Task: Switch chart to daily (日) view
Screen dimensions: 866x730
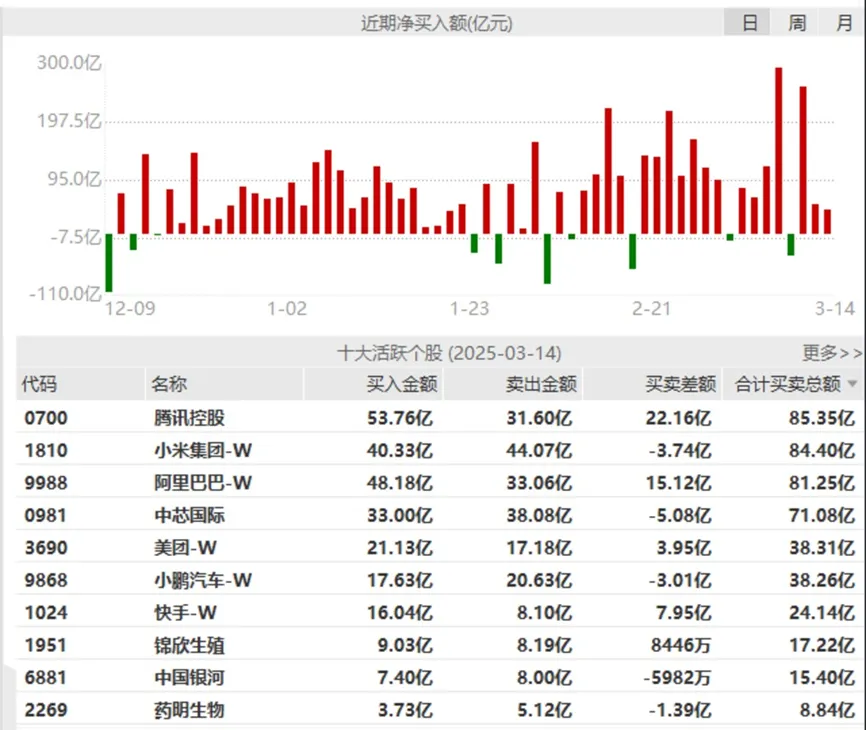Action: tap(747, 23)
